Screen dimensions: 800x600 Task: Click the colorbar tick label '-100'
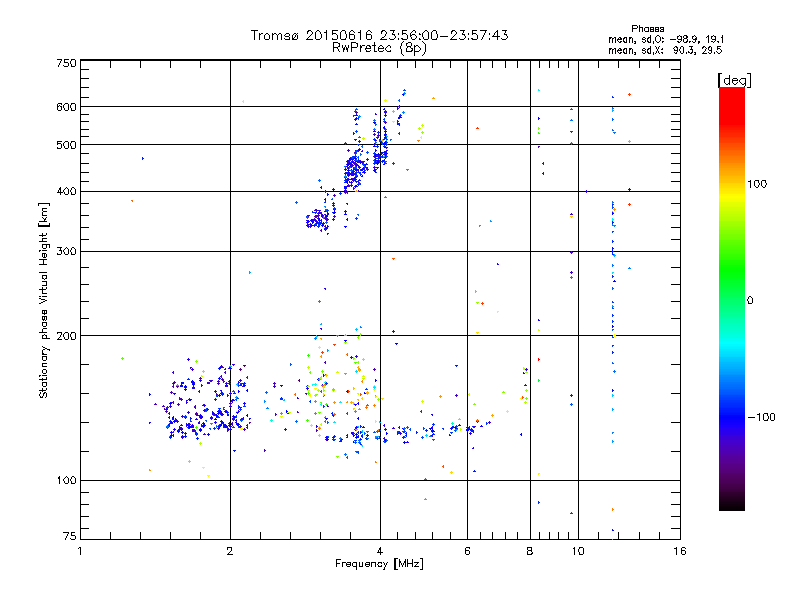761,417
